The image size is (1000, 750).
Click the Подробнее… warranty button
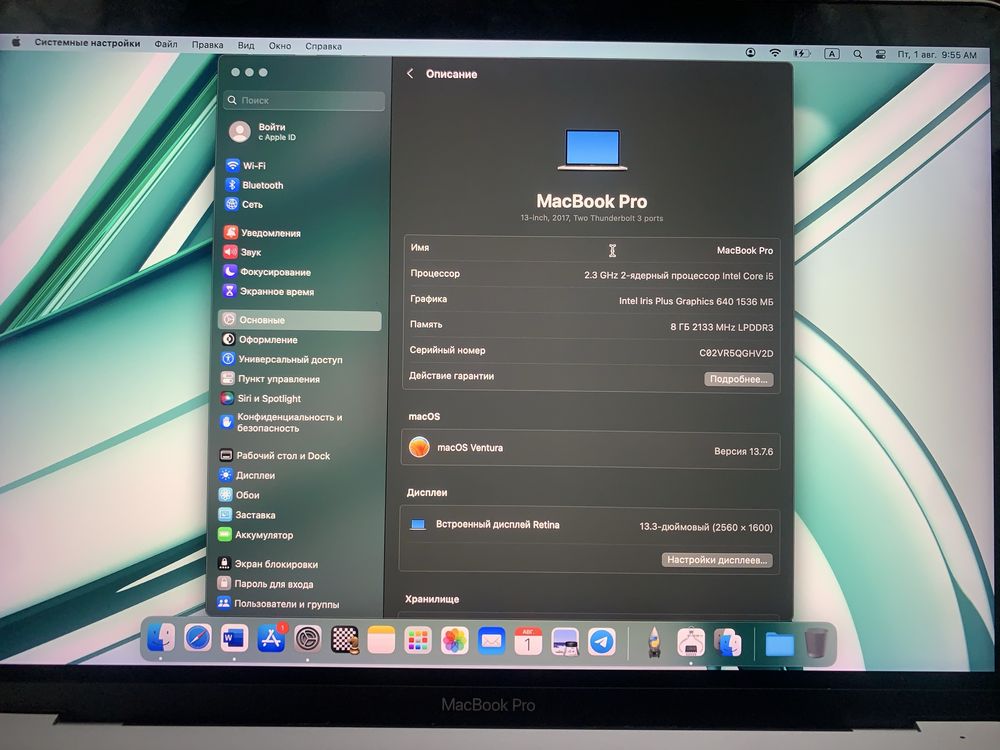pos(739,379)
